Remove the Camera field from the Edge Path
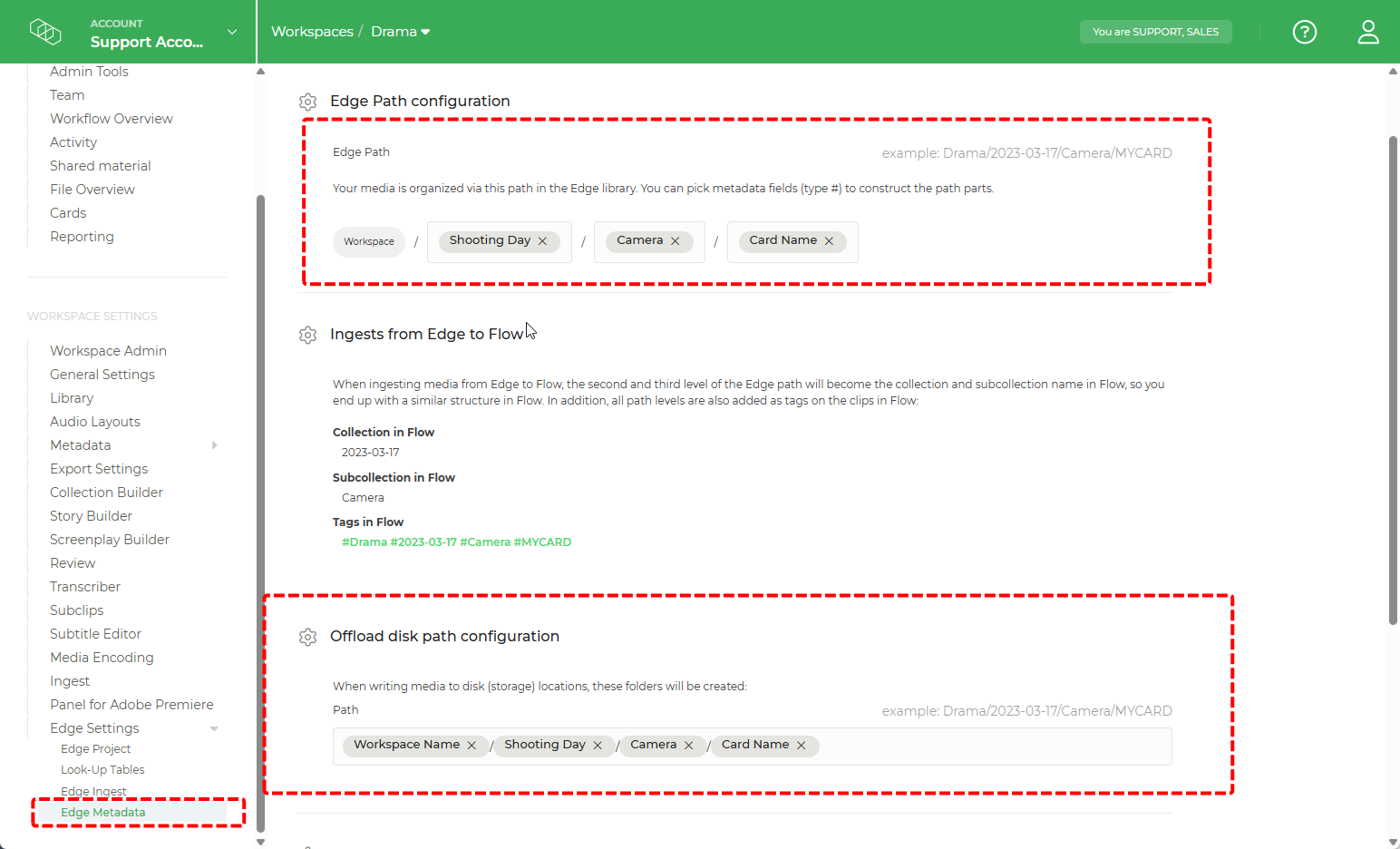The image size is (1400, 849). coord(675,240)
